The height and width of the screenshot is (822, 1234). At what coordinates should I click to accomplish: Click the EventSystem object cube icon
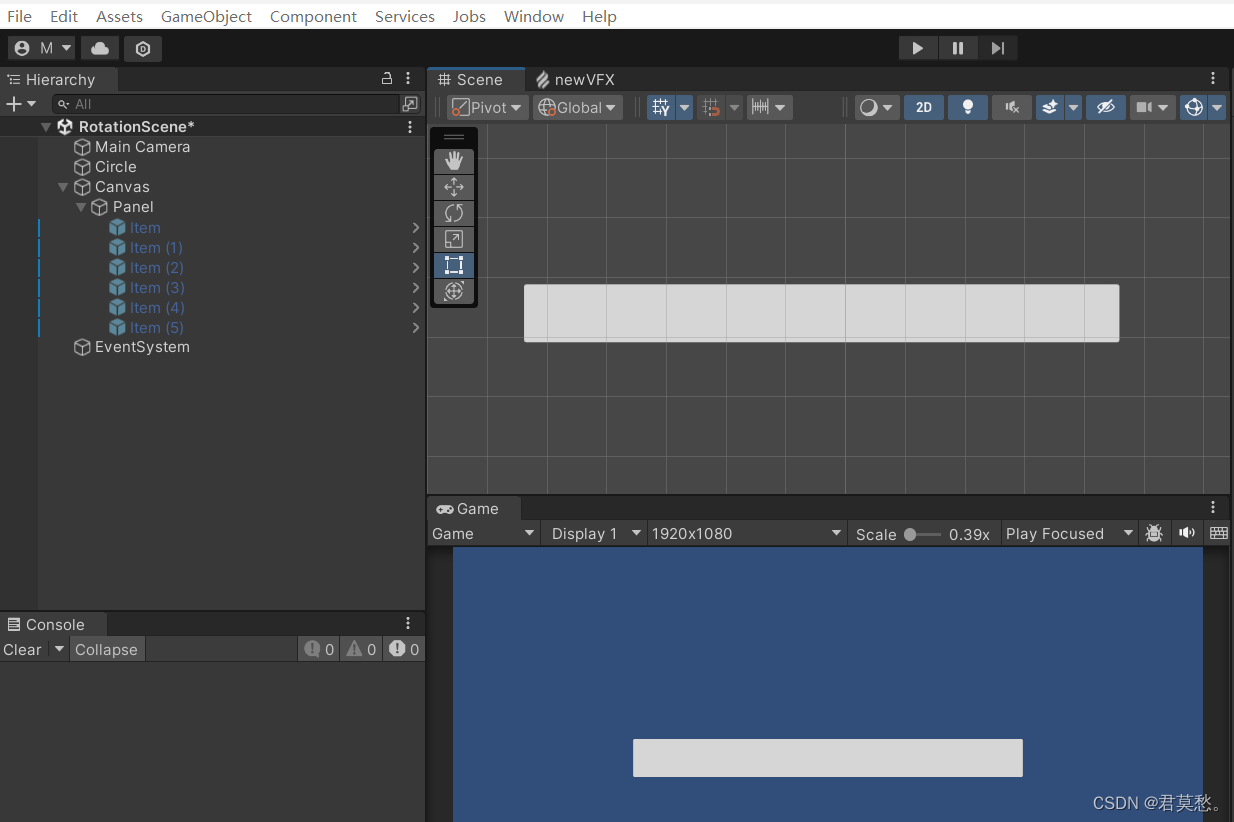point(82,347)
